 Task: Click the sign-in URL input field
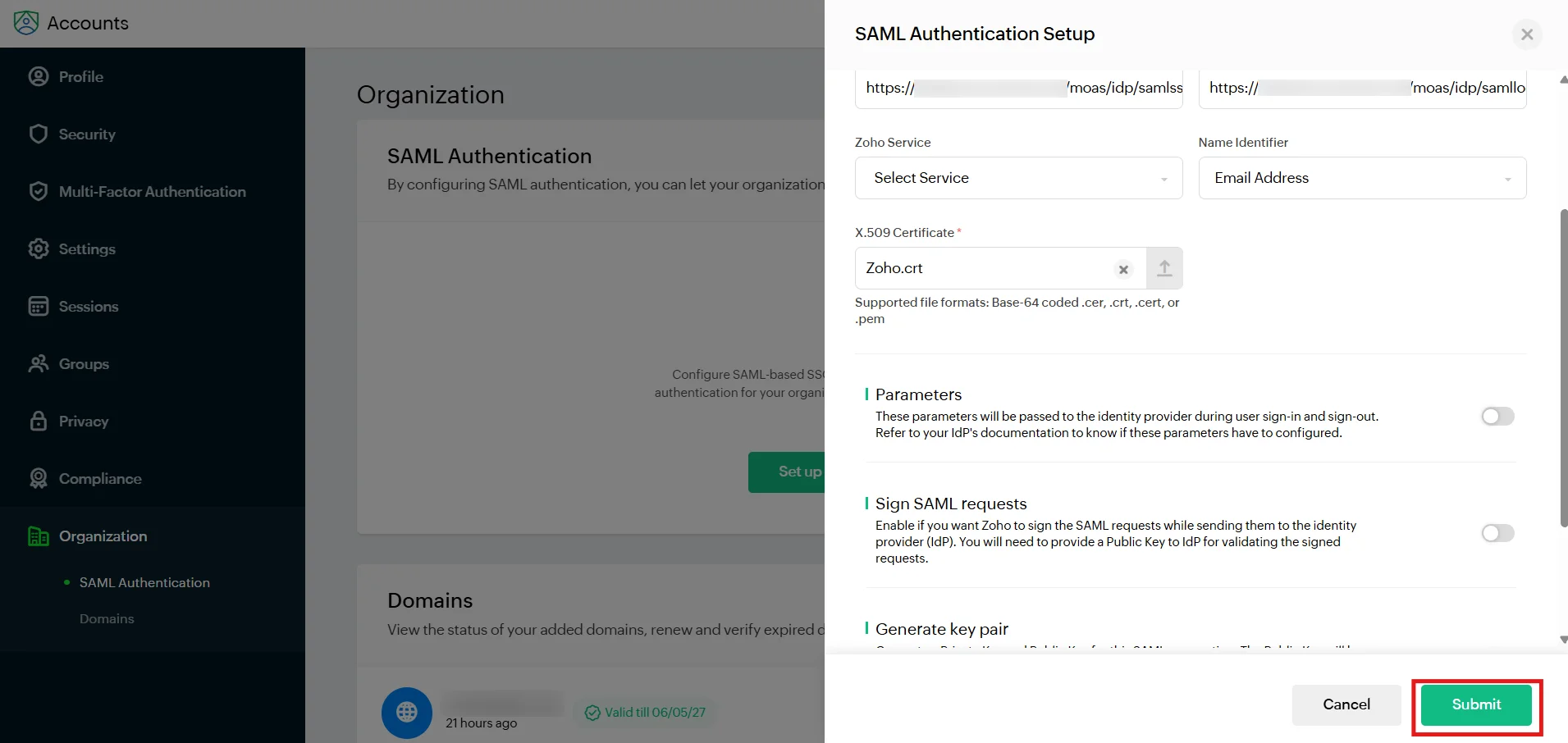click(1018, 89)
